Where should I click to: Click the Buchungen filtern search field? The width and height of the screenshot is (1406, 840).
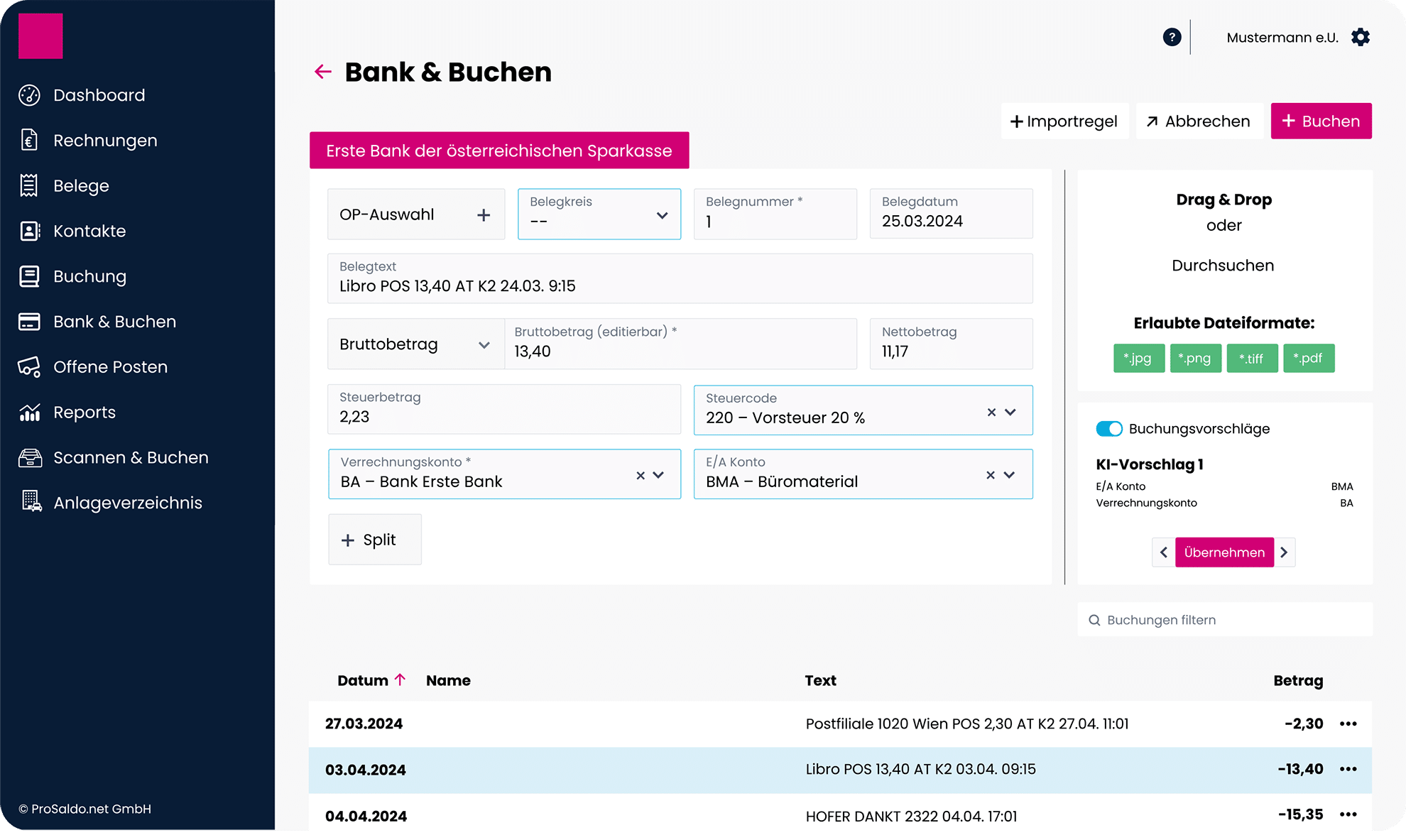tap(1224, 620)
